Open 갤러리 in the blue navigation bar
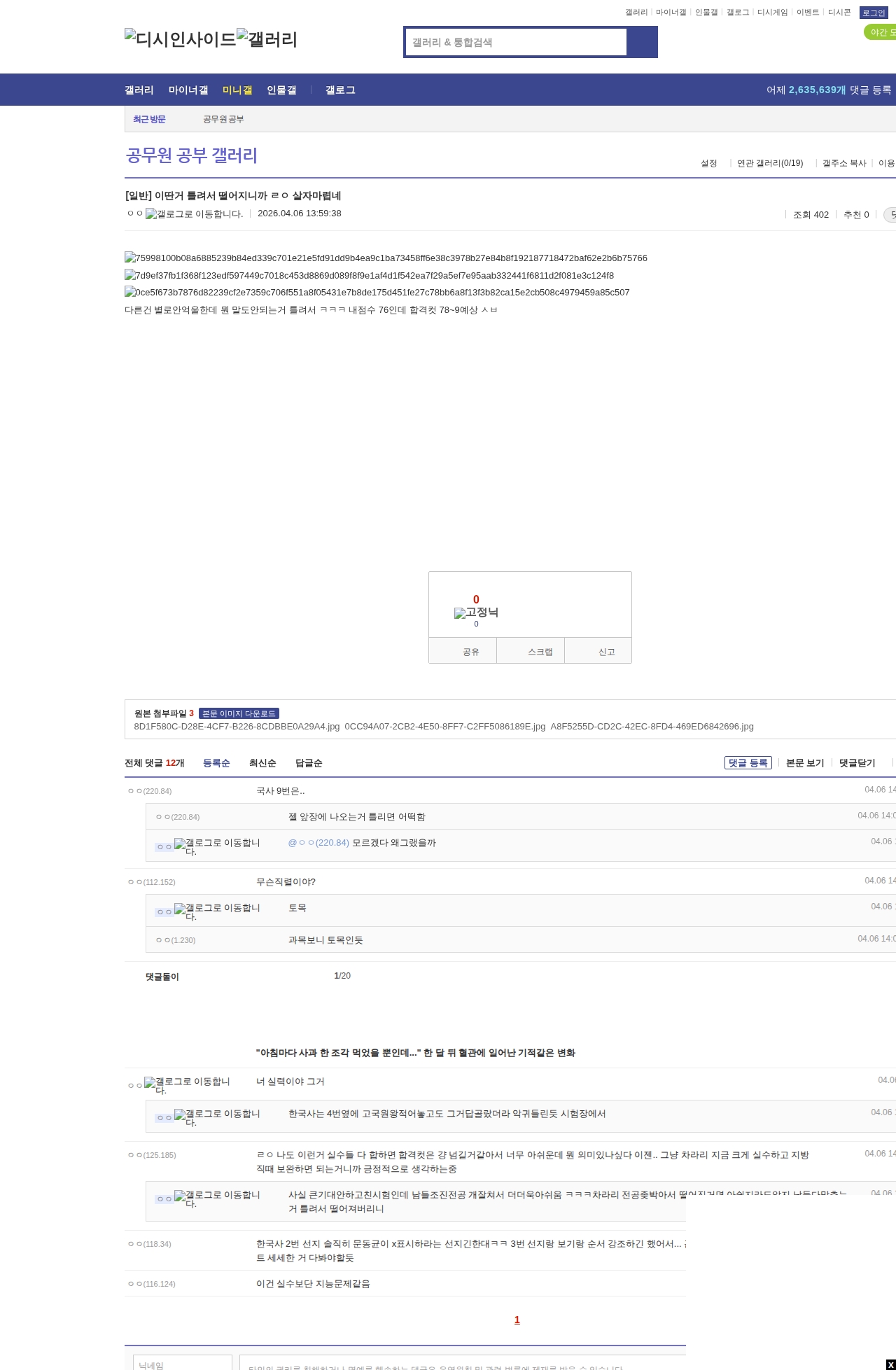This screenshot has height=1370, width=896. 139,90
